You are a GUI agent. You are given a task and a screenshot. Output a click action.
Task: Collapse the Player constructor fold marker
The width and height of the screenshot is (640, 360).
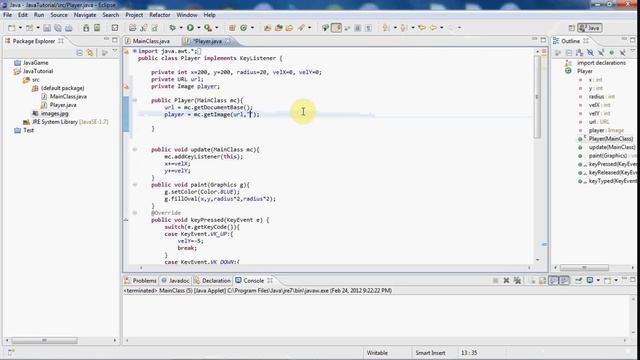(x=134, y=100)
